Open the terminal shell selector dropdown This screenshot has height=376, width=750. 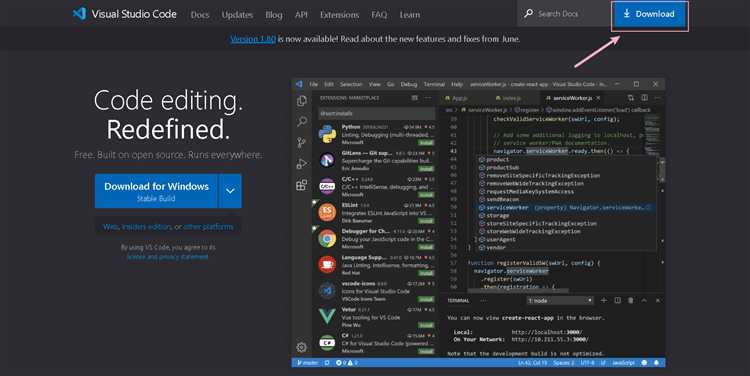click(560, 300)
